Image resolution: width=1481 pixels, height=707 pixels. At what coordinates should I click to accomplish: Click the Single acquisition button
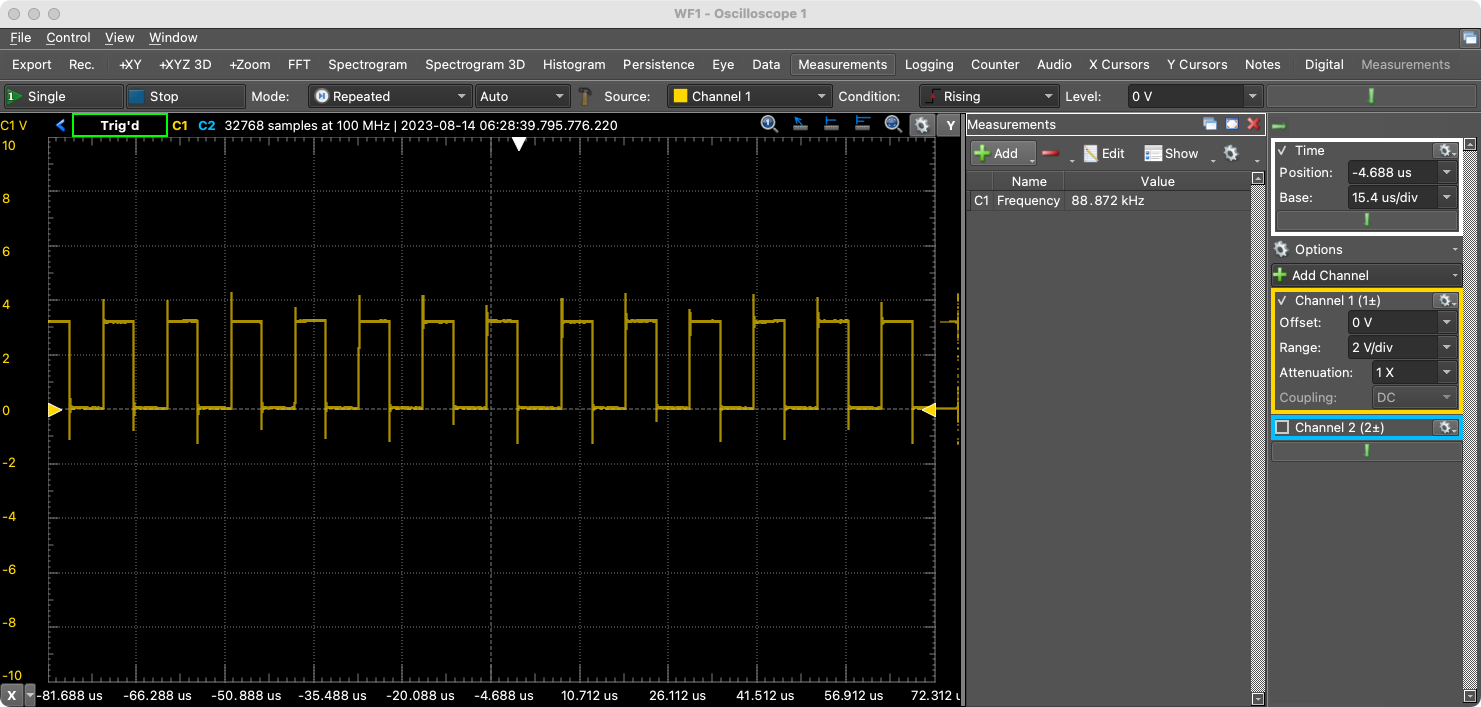(x=63, y=96)
